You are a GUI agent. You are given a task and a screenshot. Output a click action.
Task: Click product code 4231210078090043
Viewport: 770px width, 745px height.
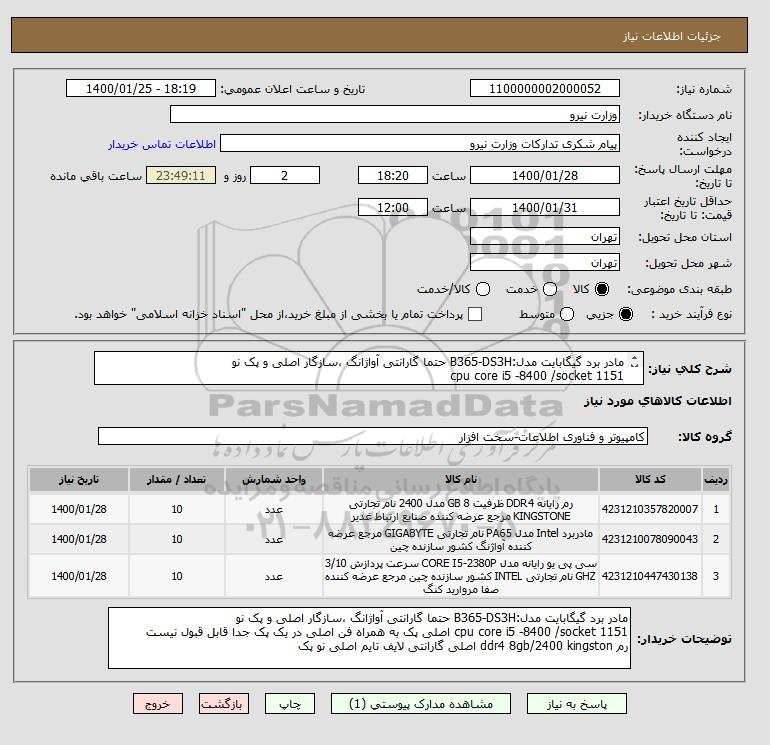pos(650,539)
